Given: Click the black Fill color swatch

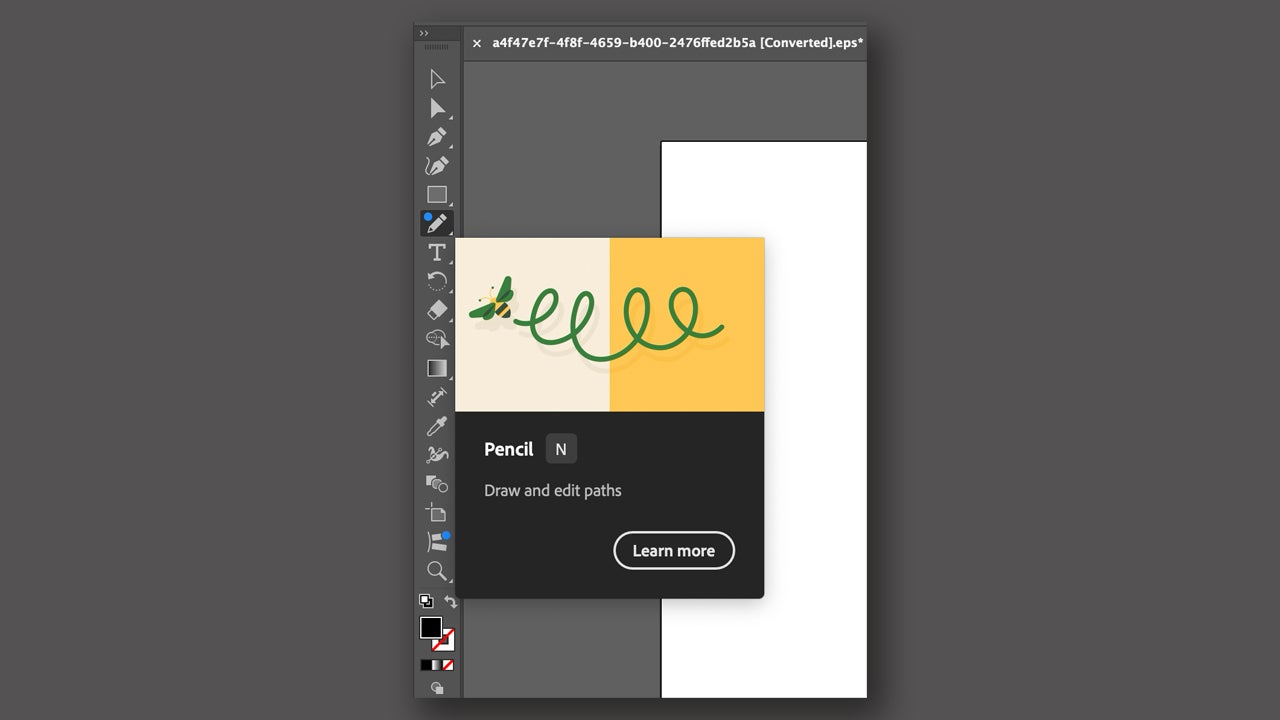Looking at the screenshot, I should [430, 627].
